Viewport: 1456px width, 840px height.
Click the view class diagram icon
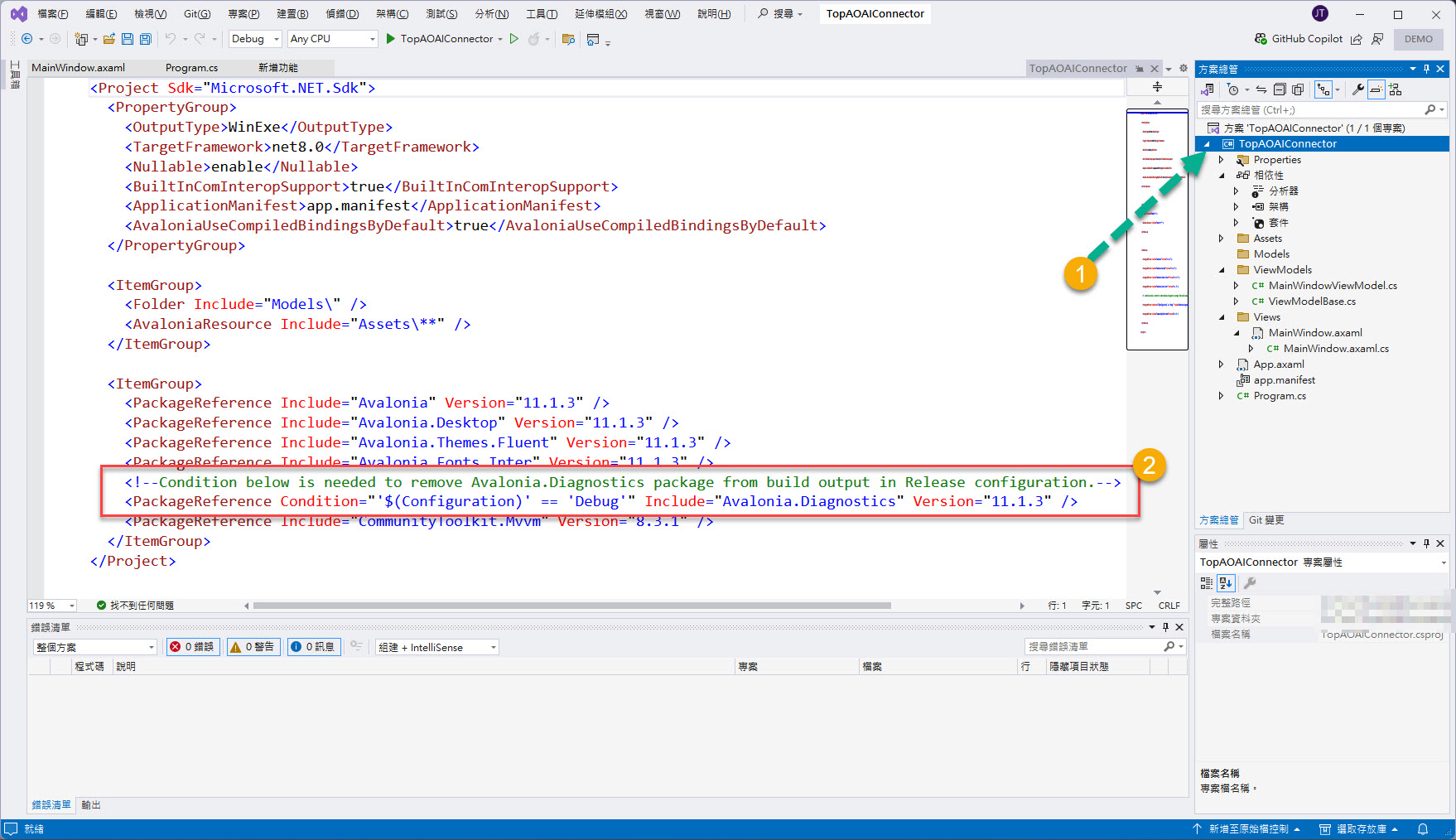pyautogui.click(x=1396, y=89)
